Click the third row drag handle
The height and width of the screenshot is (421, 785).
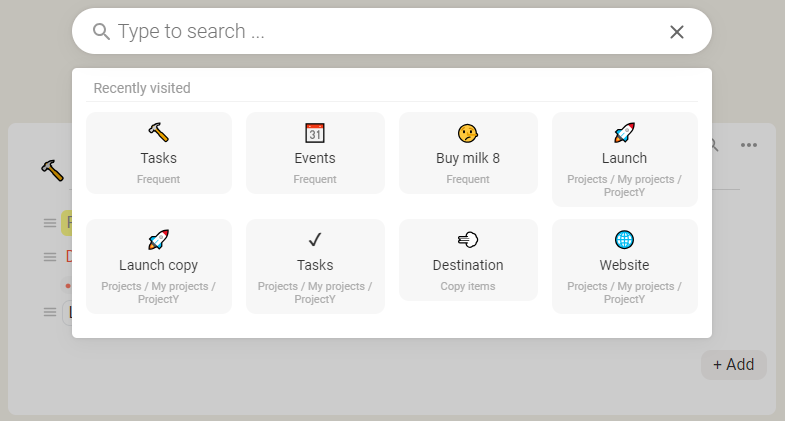click(50, 312)
